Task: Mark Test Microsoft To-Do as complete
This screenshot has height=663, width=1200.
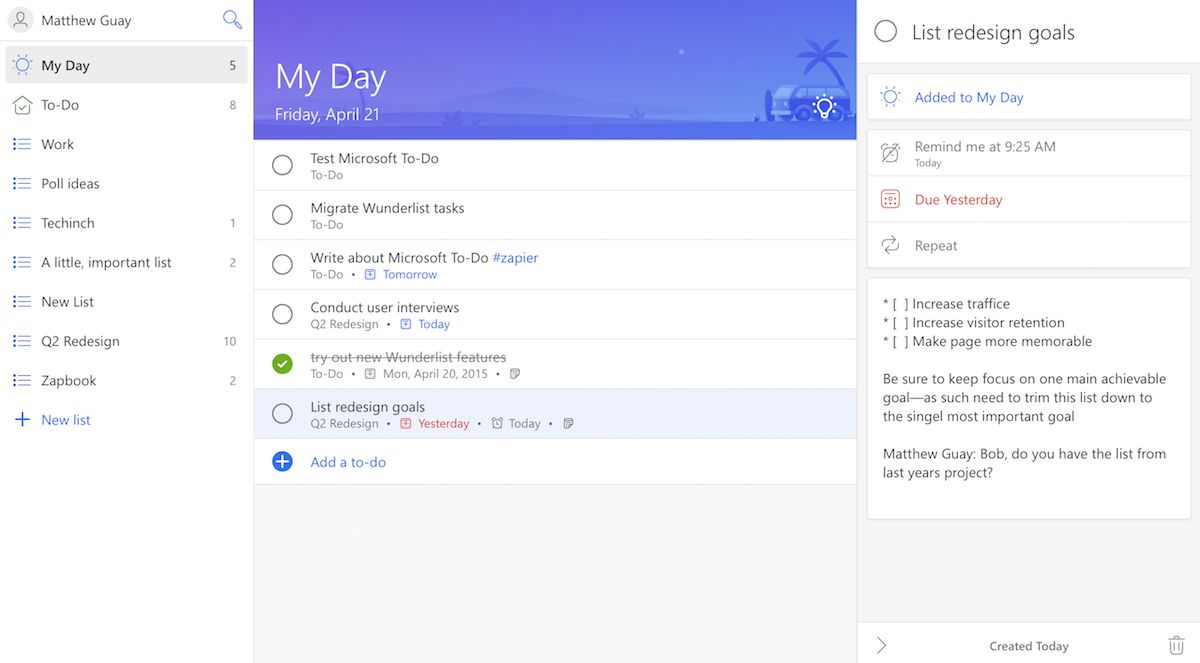Action: coord(282,165)
